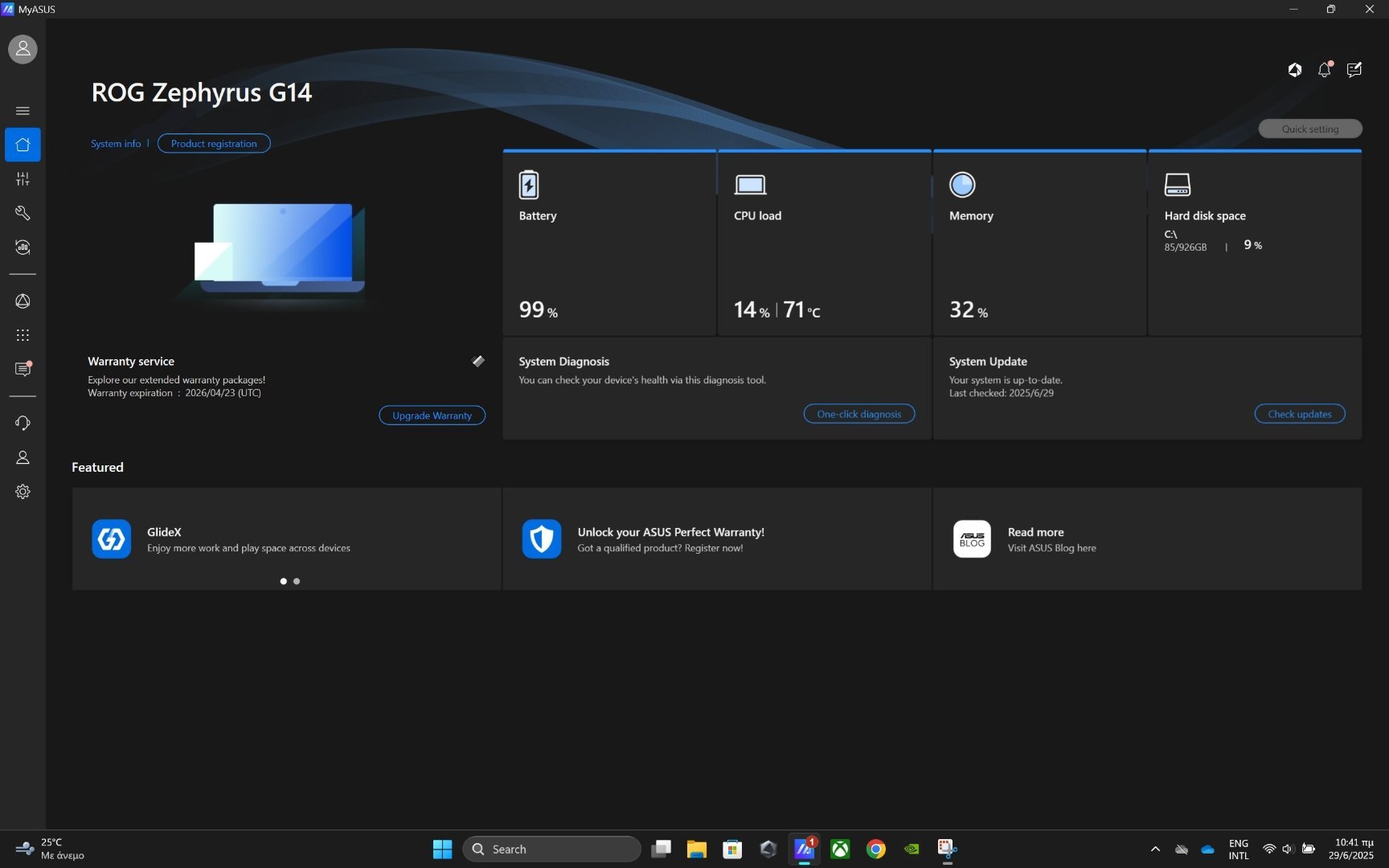Click the ASUS Blog logo icon
1389x868 pixels.
pyautogui.click(x=972, y=538)
